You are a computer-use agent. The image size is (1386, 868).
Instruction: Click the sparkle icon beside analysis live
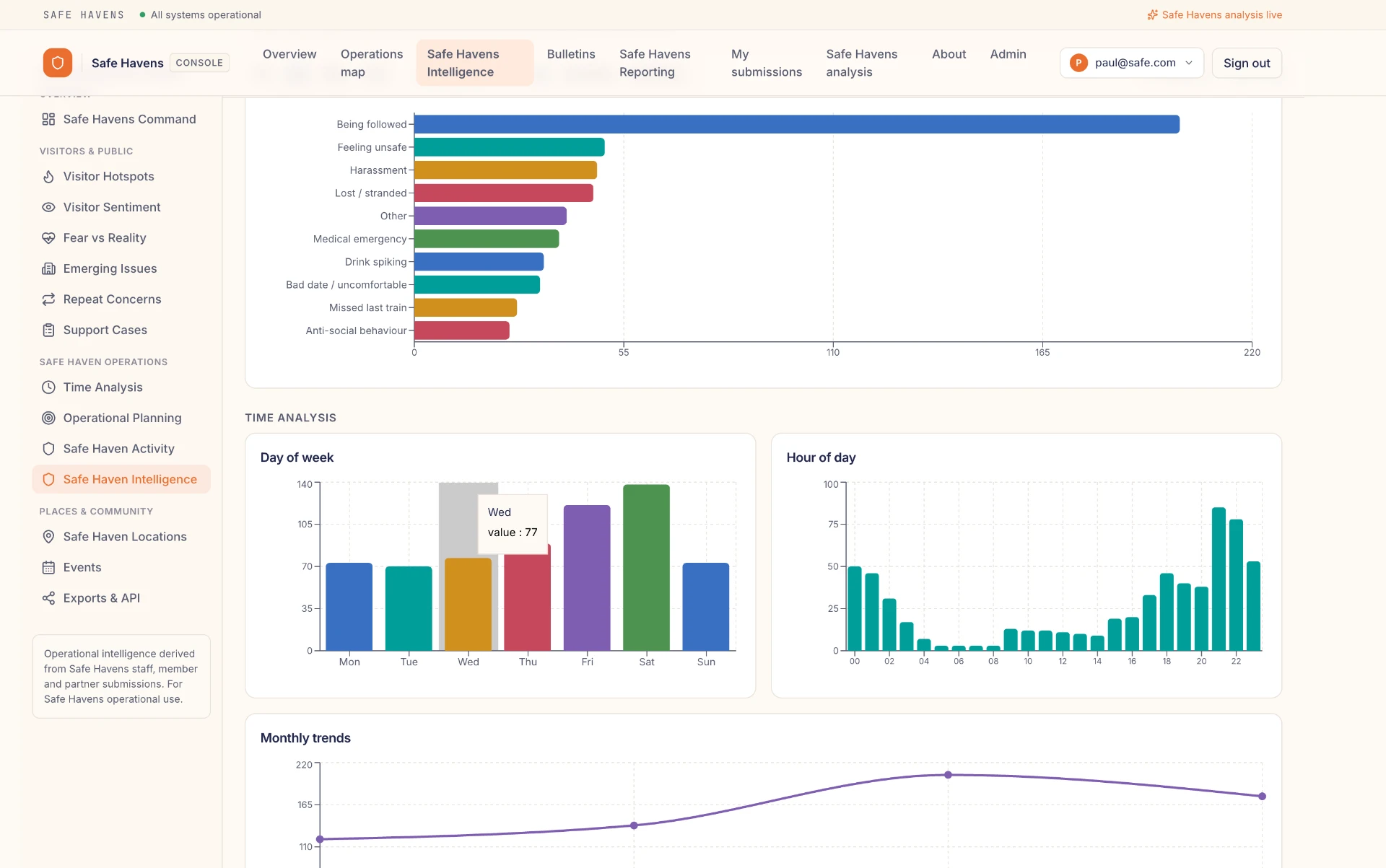[x=1152, y=14]
